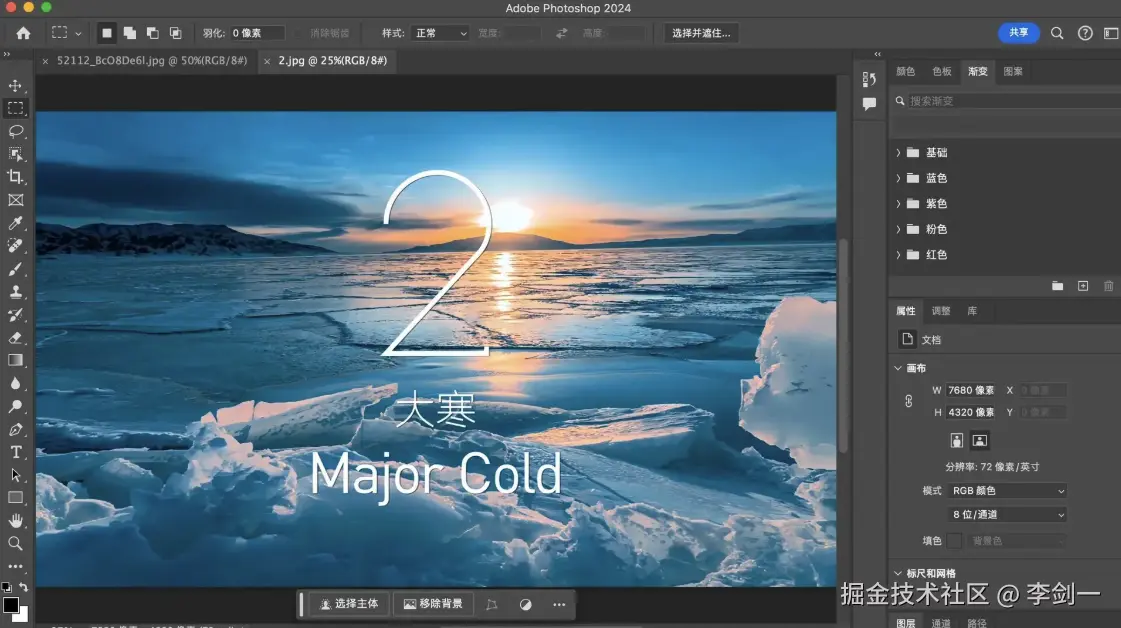Click 选择主体 in contextual bar
The width and height of the screenshot is (1121, 628).
click(x=349, y=604)
